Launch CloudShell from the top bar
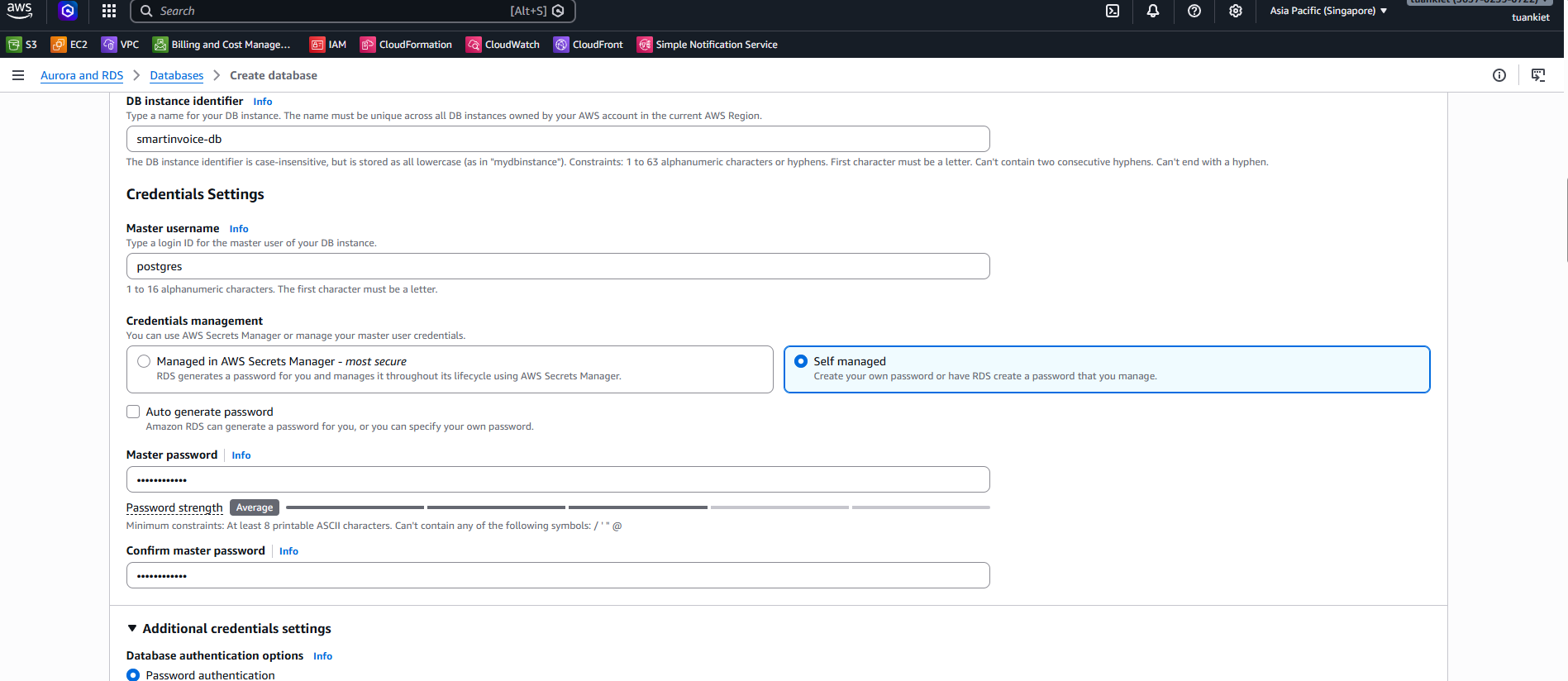 pyautogui.click(x=1113, y=11)
